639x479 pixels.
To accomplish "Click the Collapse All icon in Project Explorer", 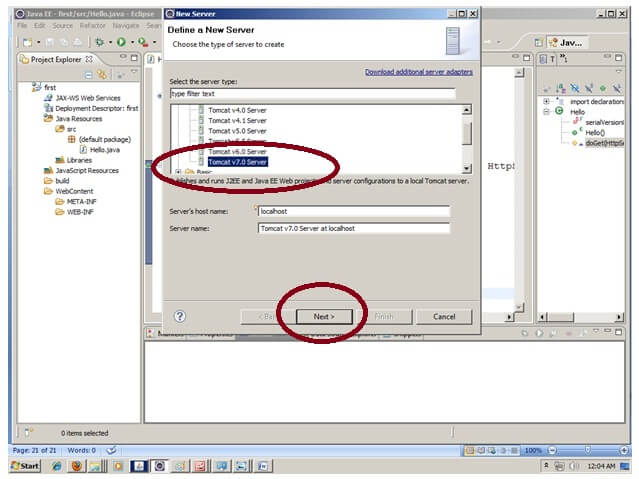I will point(88,75).
